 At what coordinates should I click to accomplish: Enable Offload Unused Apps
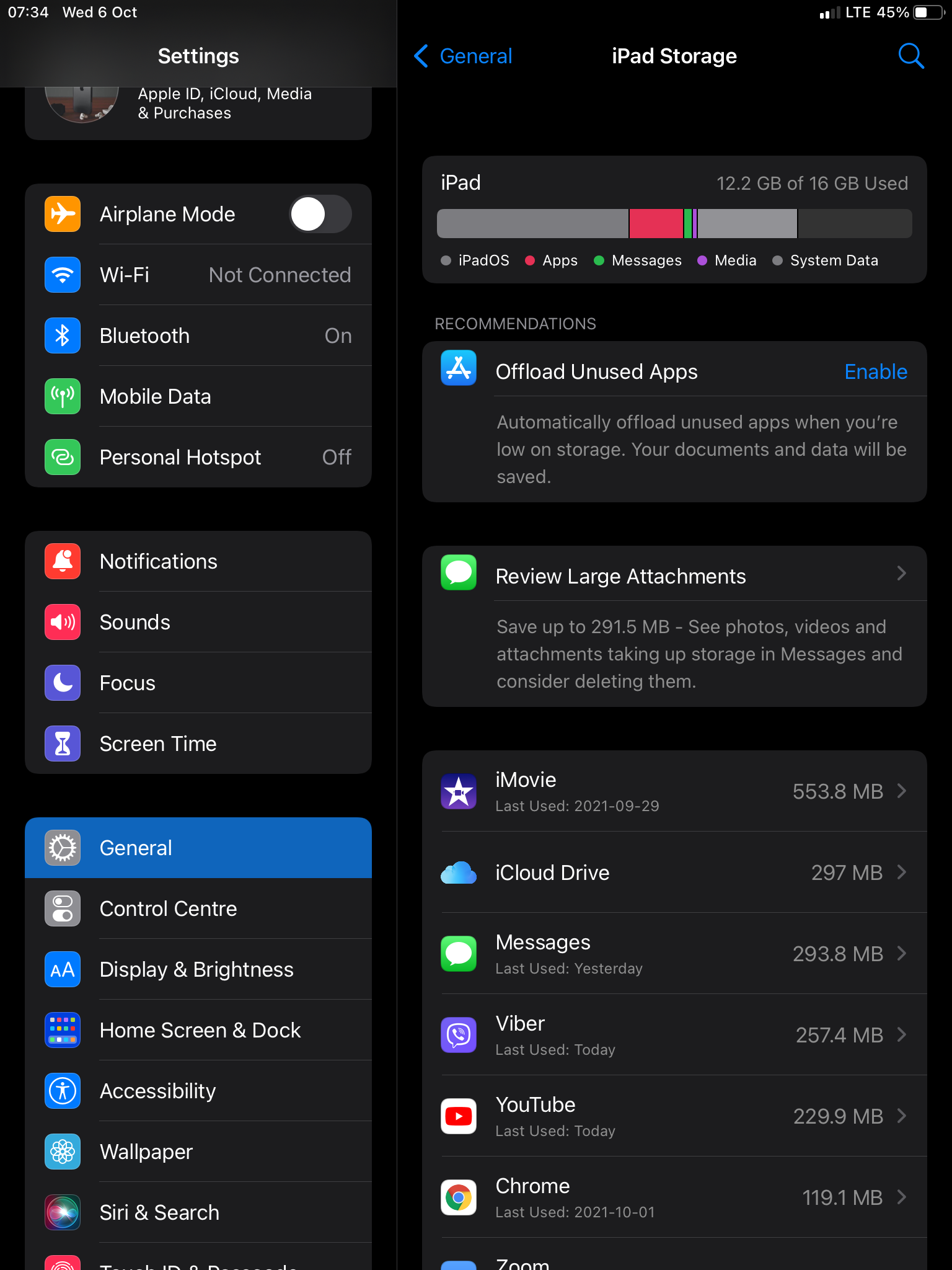pos(876,371)
